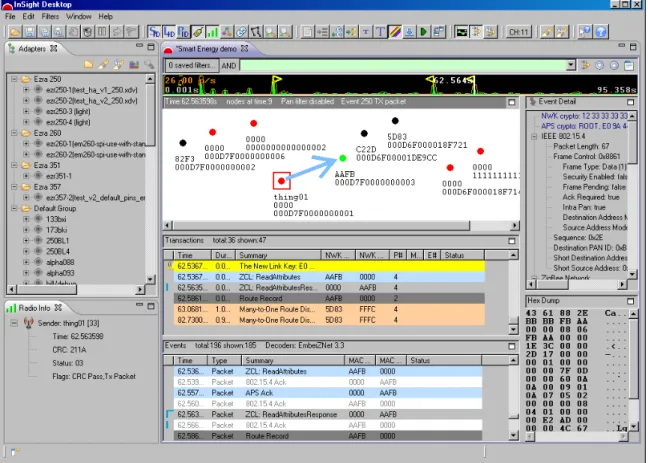Click the blue question mark help icon
Viewport: 648px width, 463px height.
tap(601, 32)
